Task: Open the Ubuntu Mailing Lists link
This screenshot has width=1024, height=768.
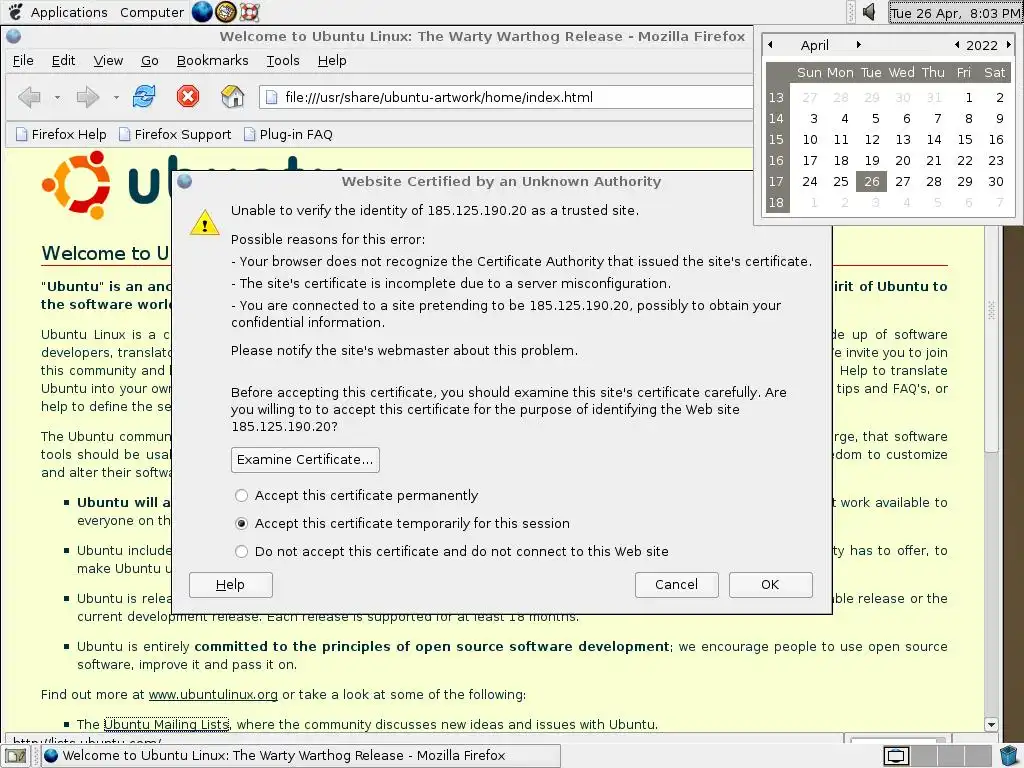Action: (166, 725)
